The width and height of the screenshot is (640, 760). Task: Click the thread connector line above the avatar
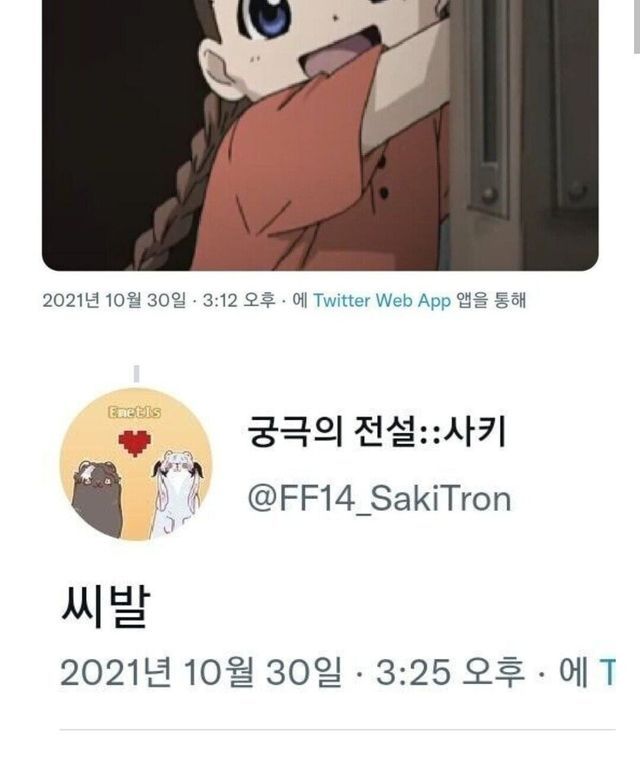coord(137,374)
